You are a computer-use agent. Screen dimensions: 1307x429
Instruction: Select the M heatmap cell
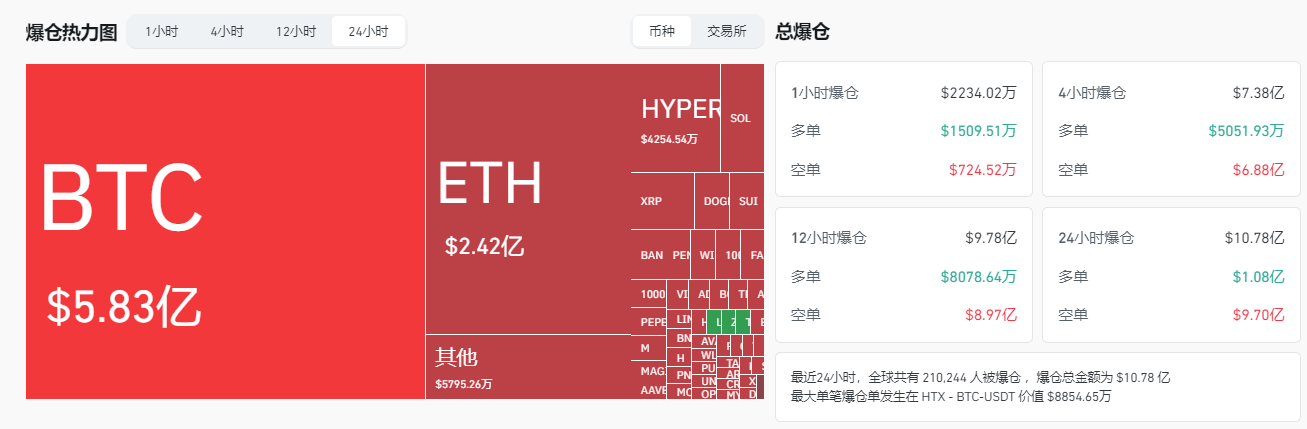(x=650, y=348)
